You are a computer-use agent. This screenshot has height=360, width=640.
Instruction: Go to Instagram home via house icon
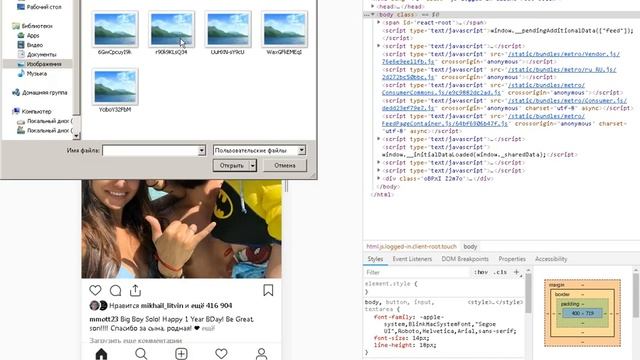pos(101,354)
